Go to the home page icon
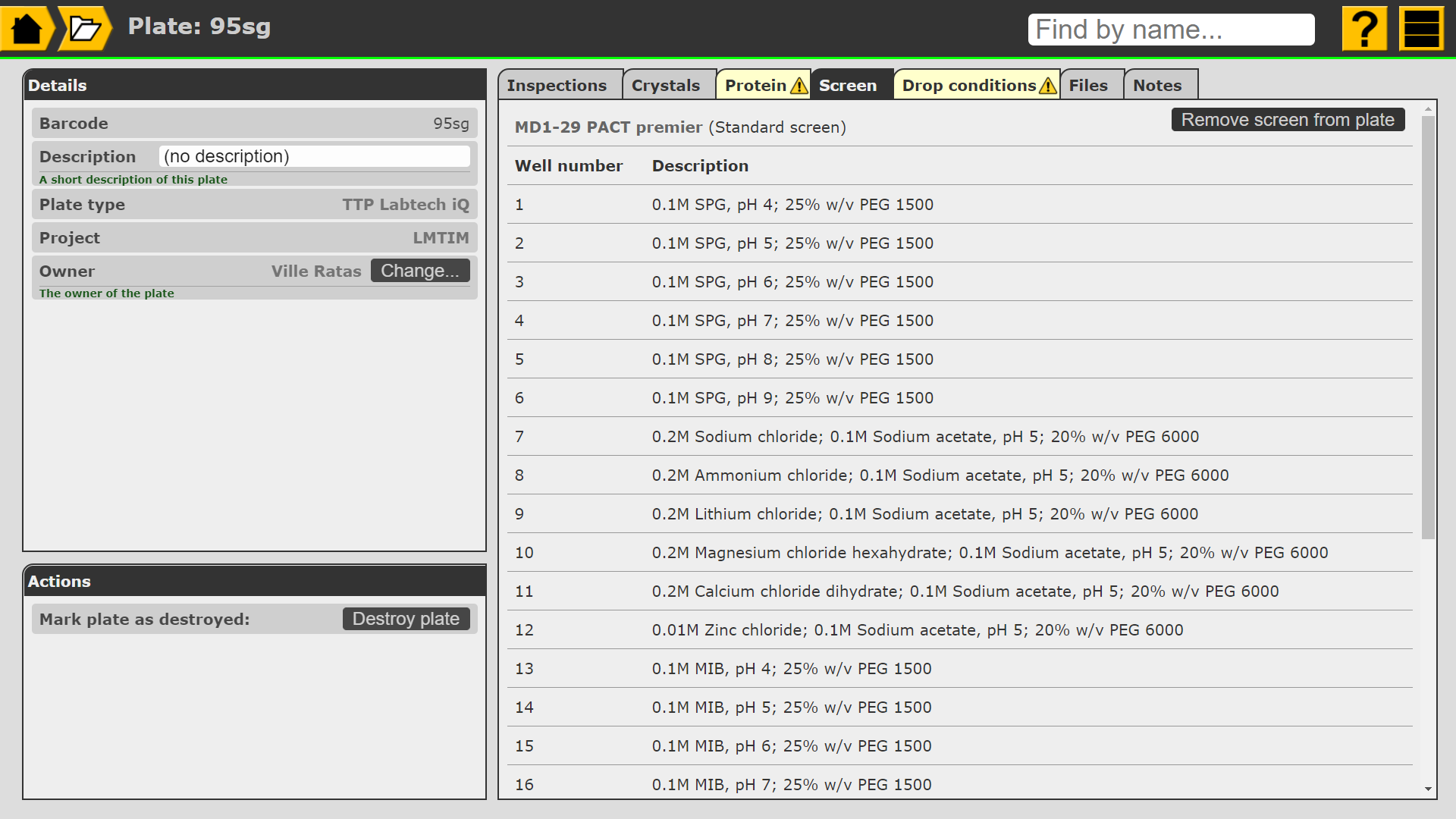1456x819 pixels. (x=26, y=29)
